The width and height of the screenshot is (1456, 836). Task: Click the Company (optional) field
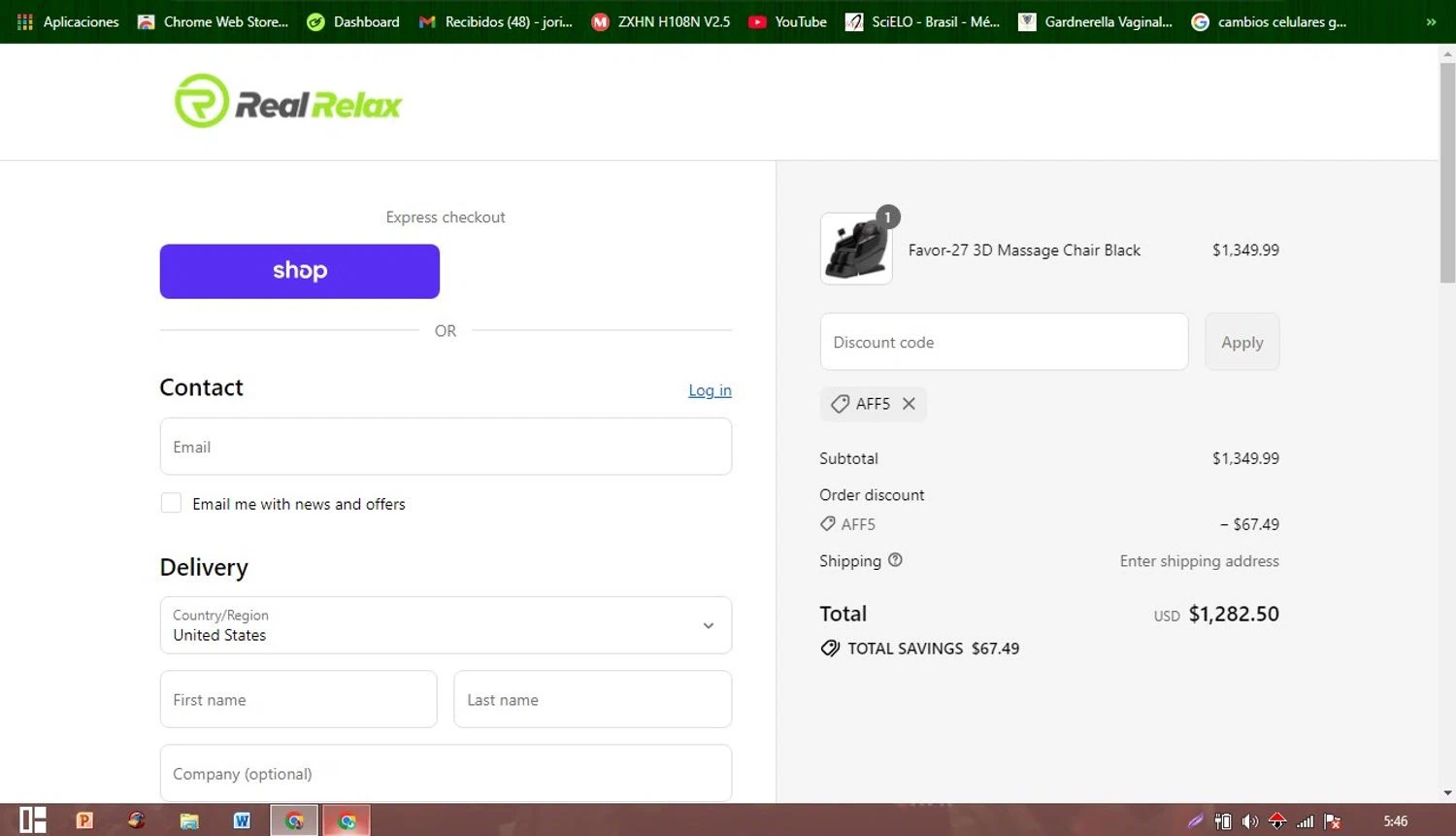(x=446, y=773)
